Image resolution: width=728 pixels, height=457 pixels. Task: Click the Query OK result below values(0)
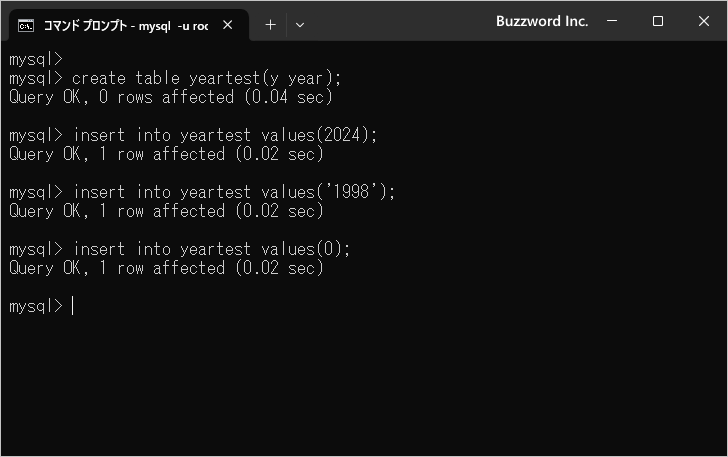point(166,268)
